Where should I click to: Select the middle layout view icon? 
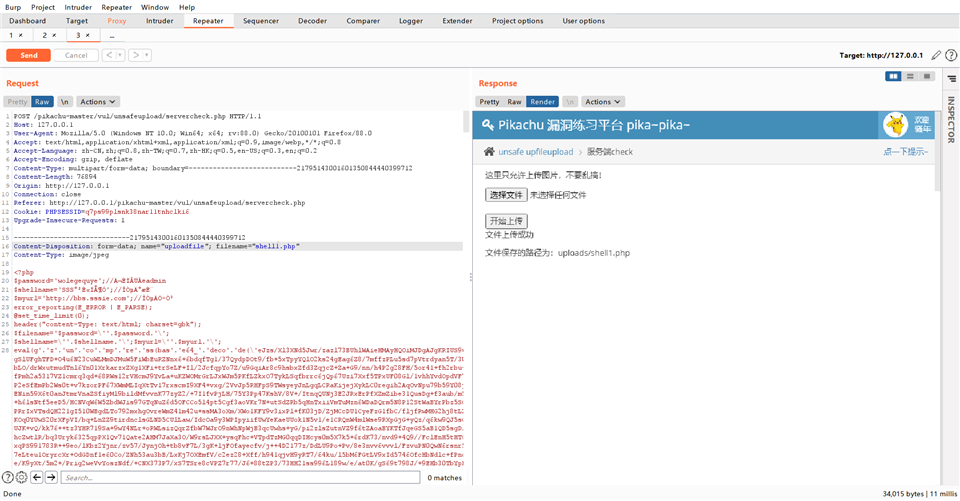coord(910,76)
